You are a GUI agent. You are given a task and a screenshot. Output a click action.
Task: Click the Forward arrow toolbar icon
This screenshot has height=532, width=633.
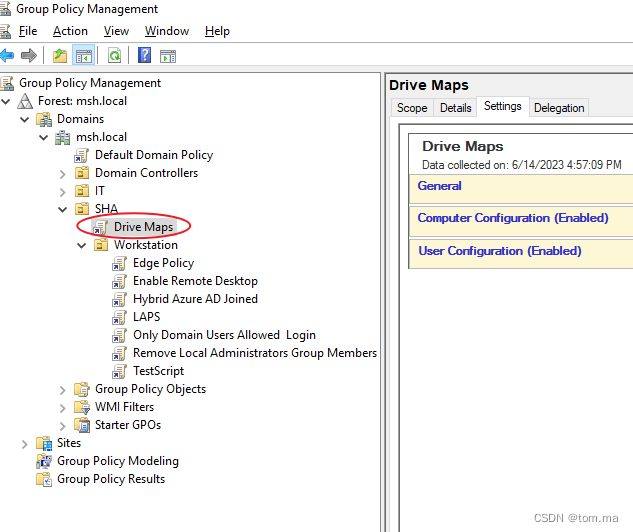[28, 55]
